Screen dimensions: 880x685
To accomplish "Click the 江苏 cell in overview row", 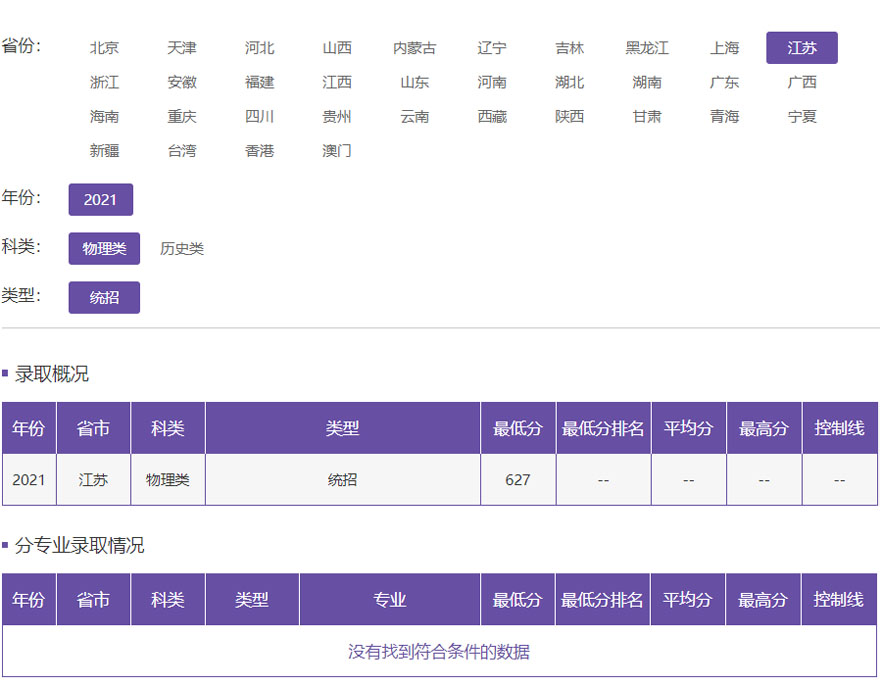I will (x=93, y=480).
